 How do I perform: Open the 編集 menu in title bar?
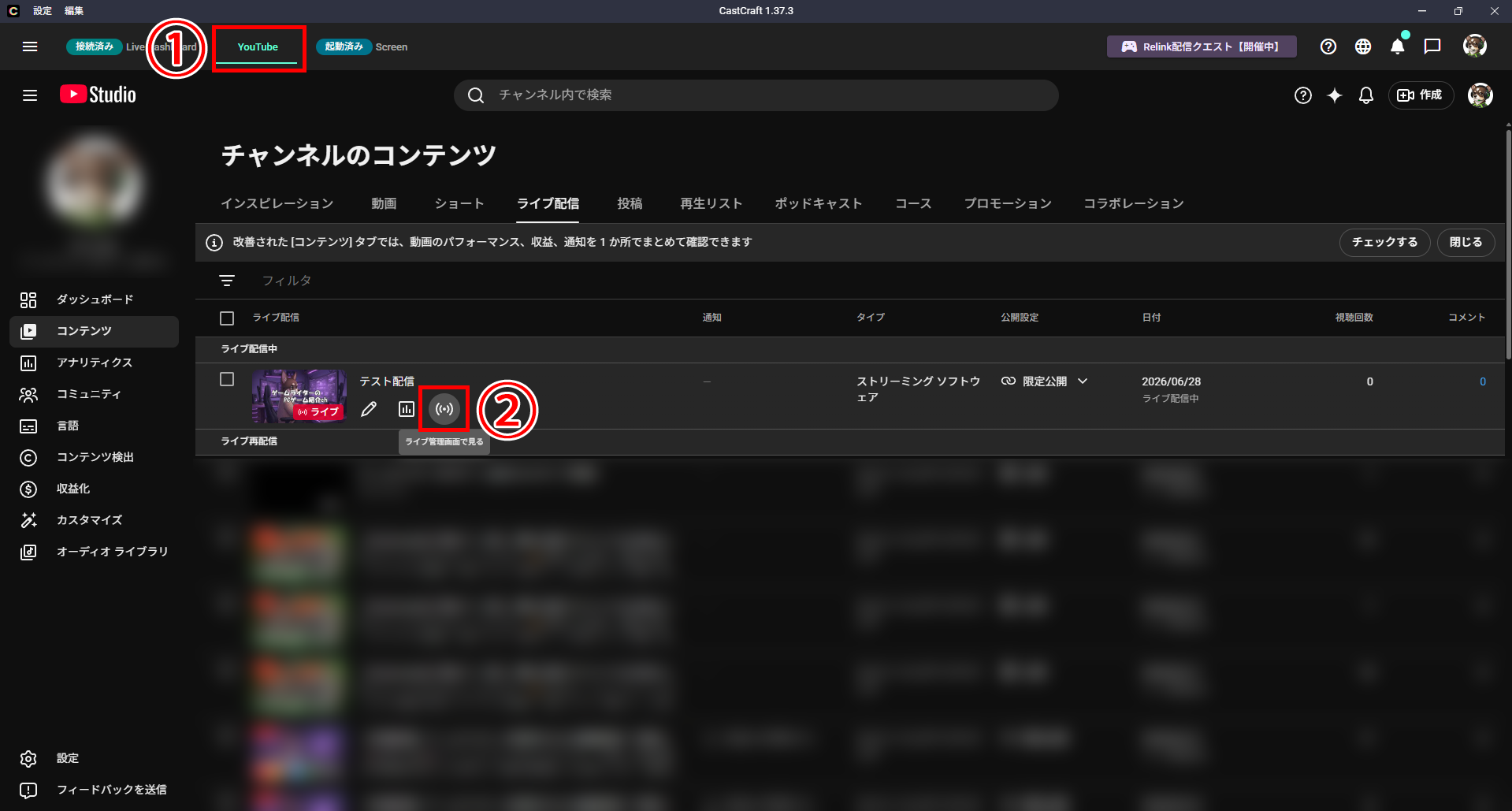[74, 11]
